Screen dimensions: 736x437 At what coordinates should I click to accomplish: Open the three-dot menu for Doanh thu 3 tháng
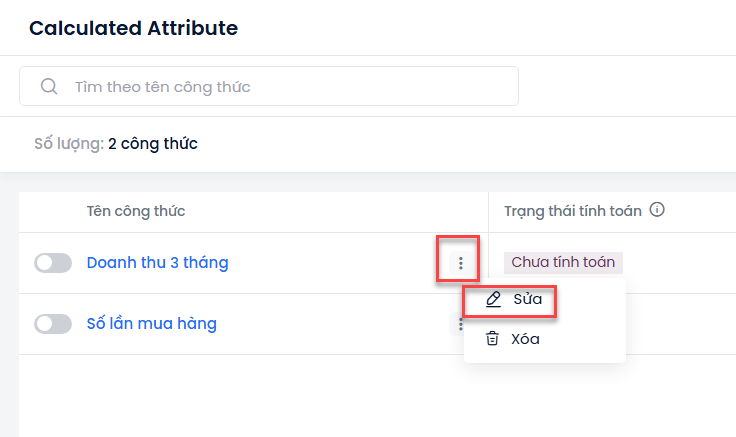460,263
